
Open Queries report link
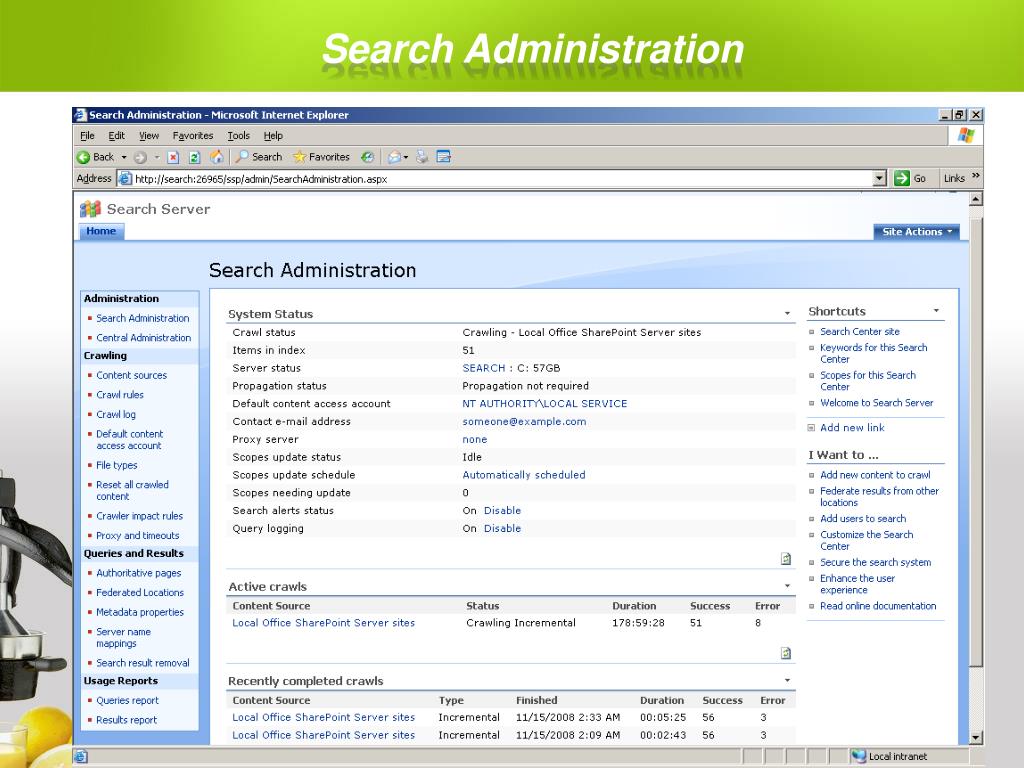click(127, 701)
